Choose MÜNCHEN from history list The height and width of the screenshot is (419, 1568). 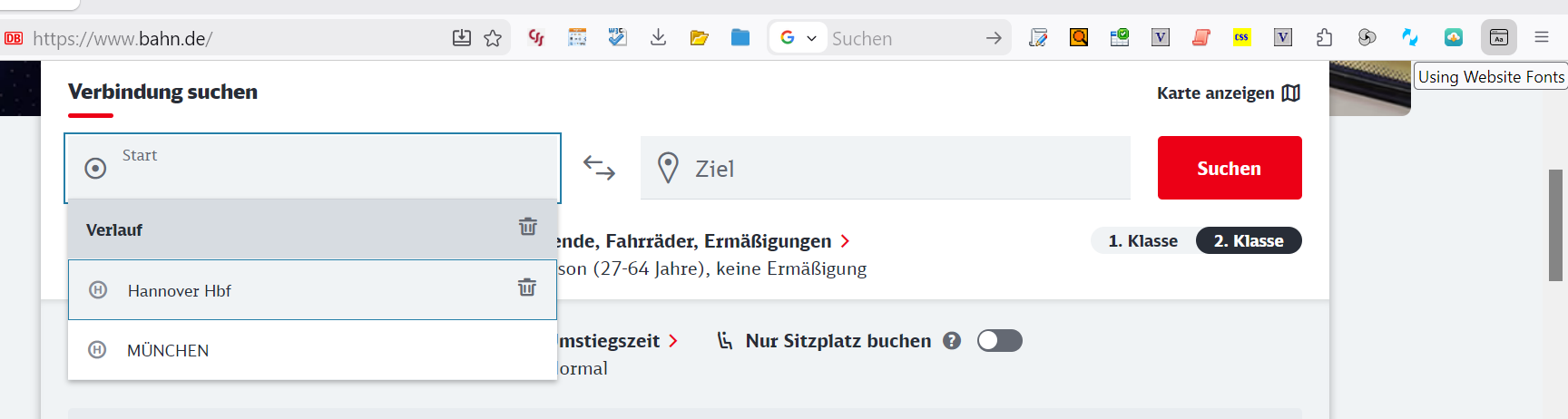(x=312, y=350)
